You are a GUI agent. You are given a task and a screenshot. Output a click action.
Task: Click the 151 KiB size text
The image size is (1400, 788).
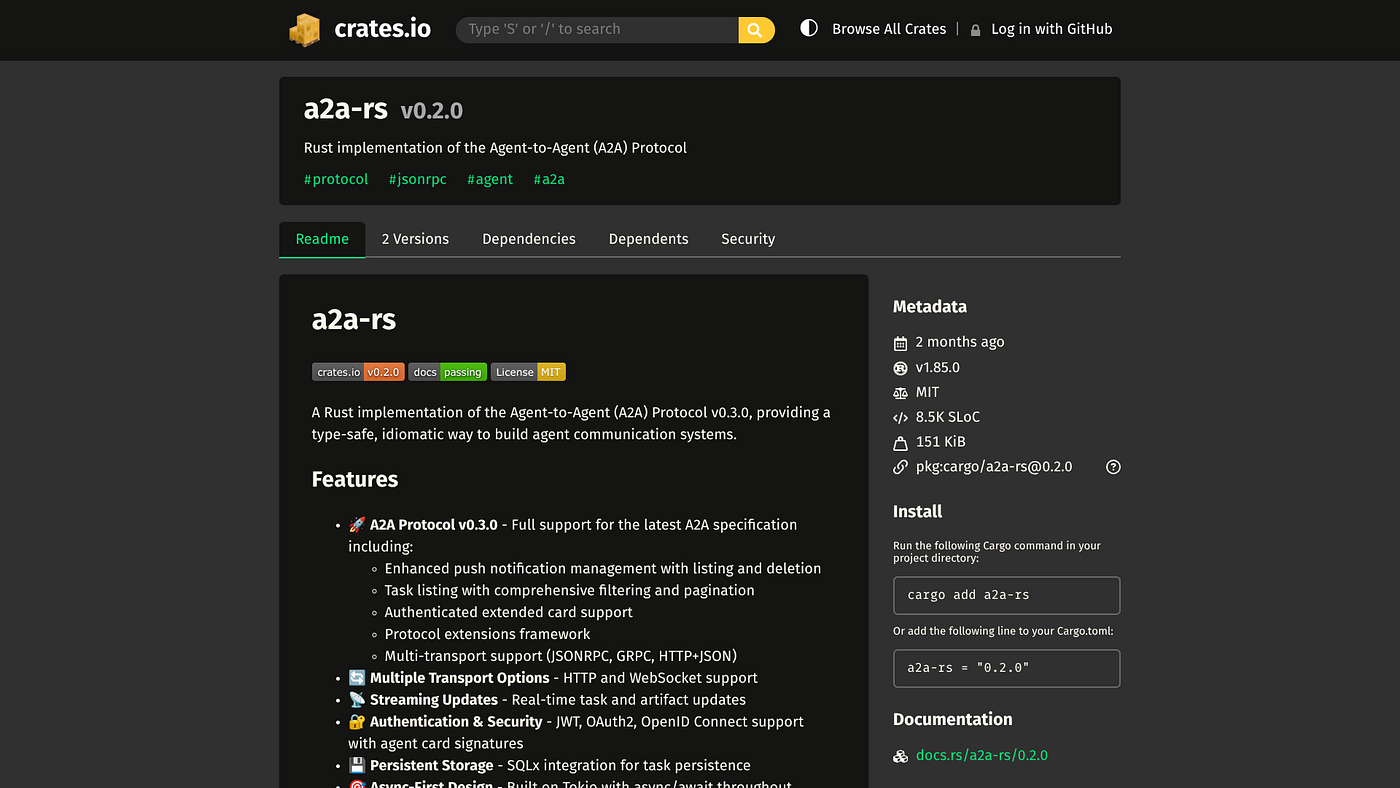pos(941,442)
